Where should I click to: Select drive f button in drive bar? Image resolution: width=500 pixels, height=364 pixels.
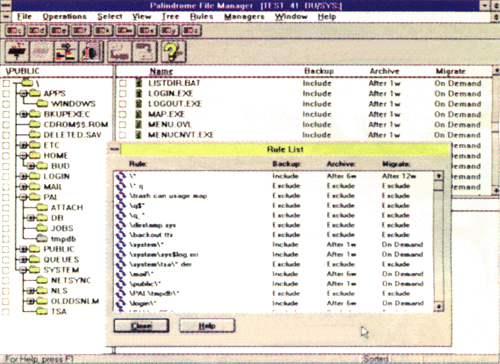[x=81, y=31]
